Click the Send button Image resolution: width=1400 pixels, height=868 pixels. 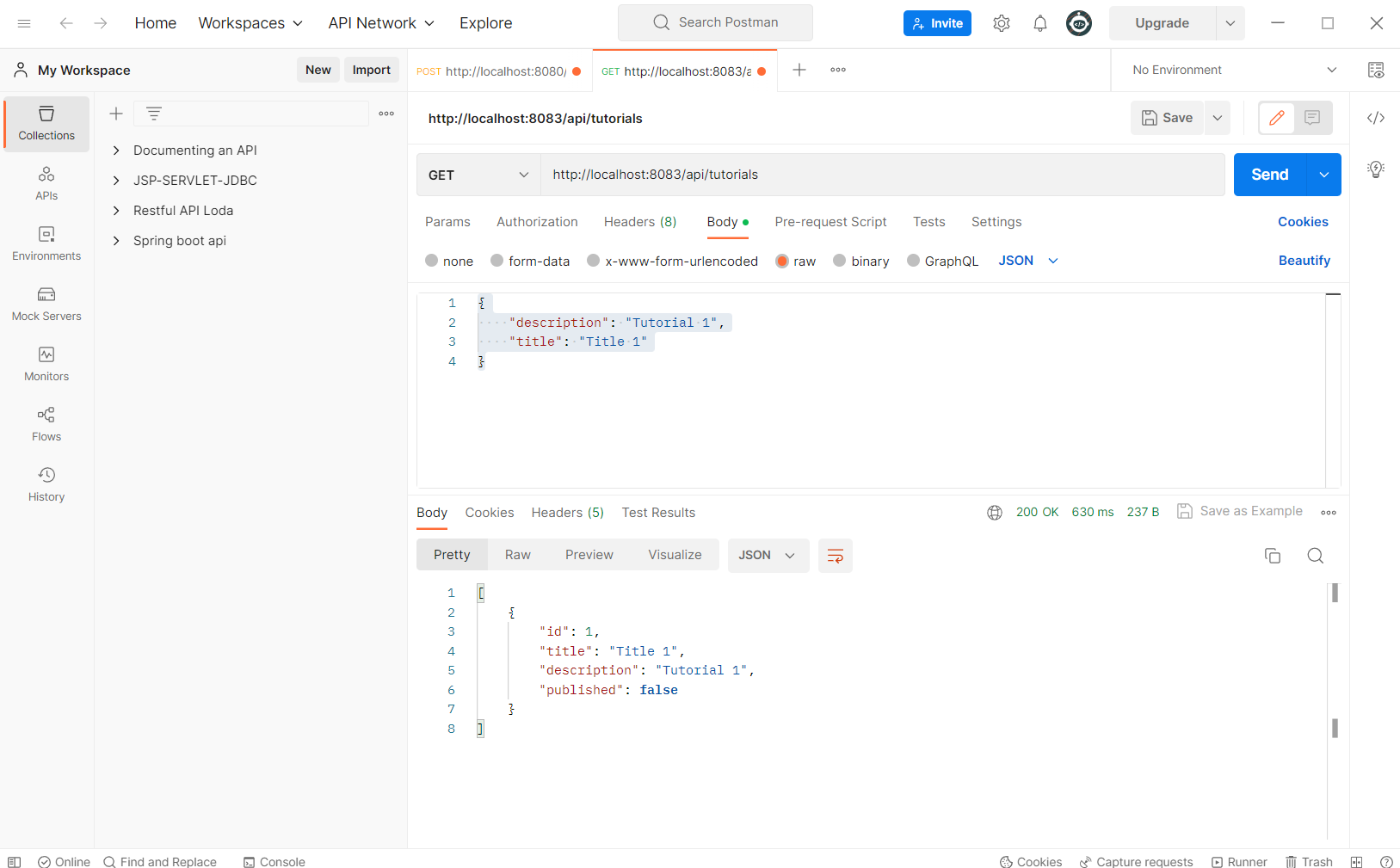(x=1267, y=175)
